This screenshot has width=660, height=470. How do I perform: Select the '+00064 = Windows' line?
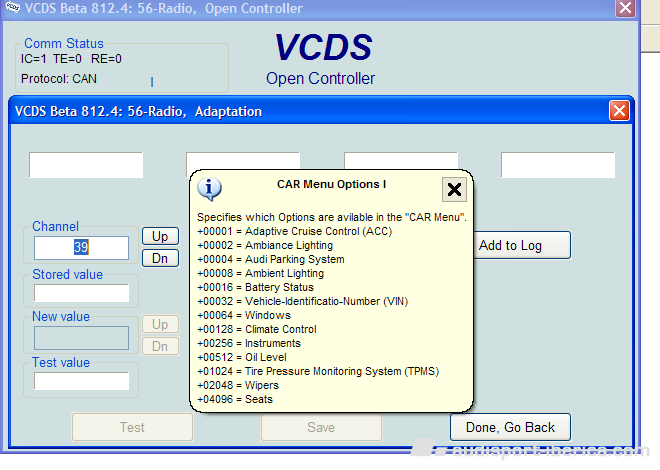tap(244, 315)
